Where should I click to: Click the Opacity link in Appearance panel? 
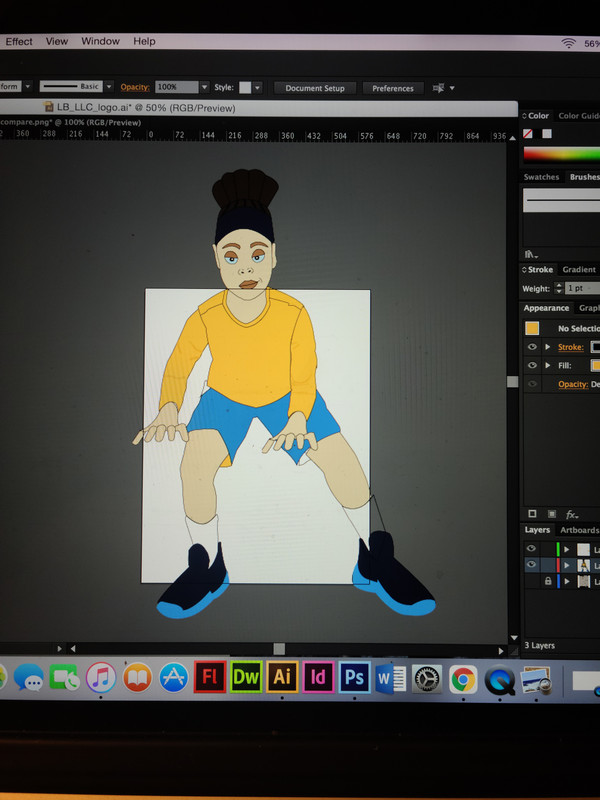click(572, 384)
